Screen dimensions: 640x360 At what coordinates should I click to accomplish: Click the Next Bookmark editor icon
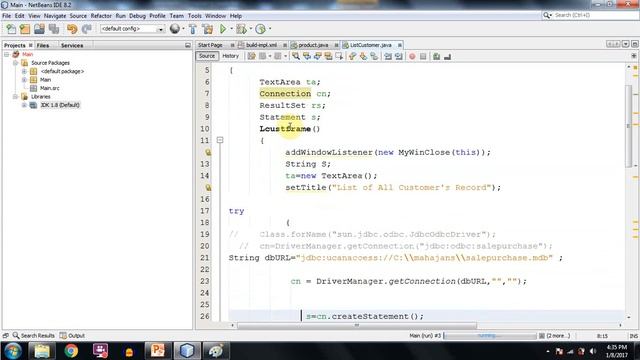click(363, 56)
